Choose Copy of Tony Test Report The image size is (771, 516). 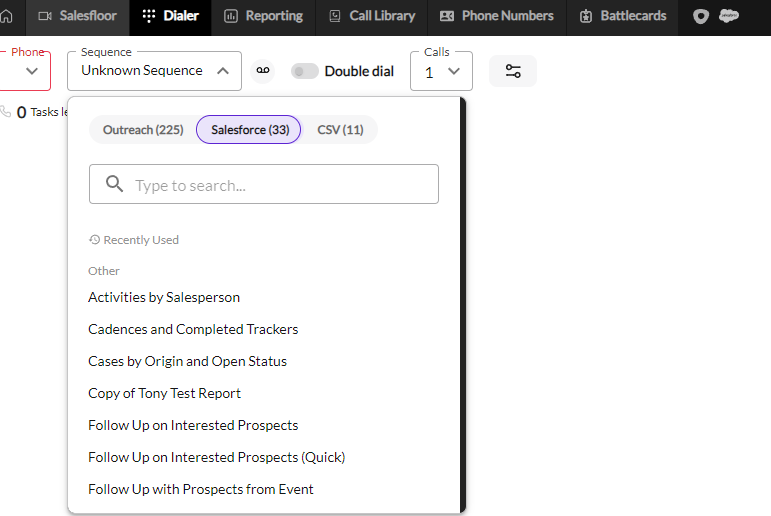[x=164, y=394]
